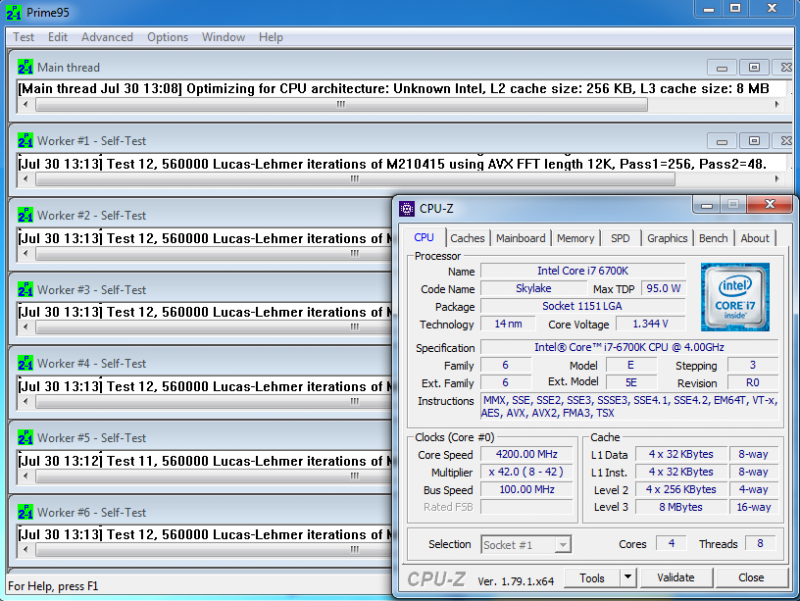This screenshot has width=800, height=601.
Task: Click the Worker #5 Test 11 log line
Action: click(x=205, y=461)
